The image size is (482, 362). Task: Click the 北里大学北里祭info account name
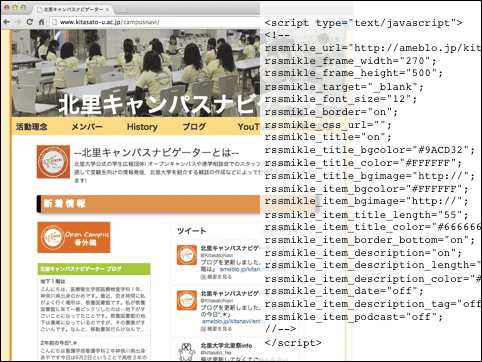[x=226, y=345]
